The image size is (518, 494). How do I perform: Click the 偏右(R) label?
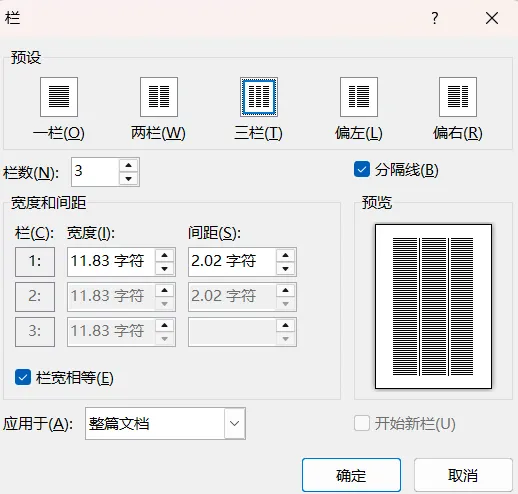click(458, 133)
